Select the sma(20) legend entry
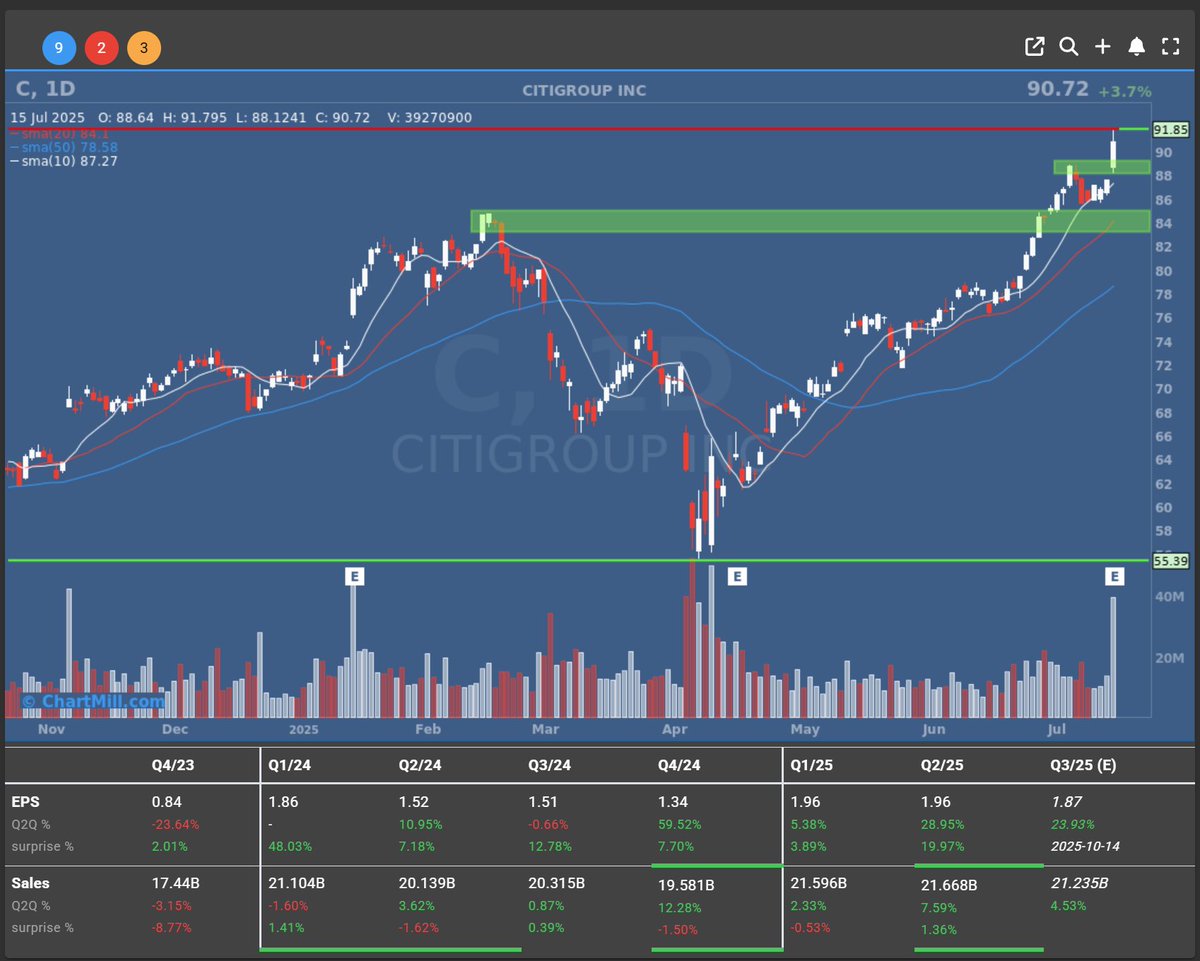Screen dimensions: 1200x961 (60, 133)
